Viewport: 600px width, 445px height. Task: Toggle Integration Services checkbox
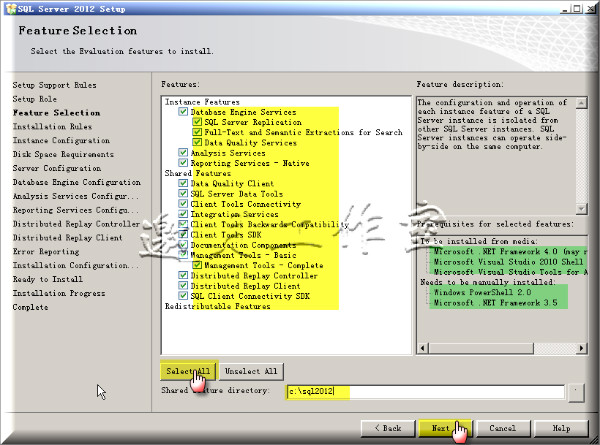pyautogui.click(x=183, y=214)
